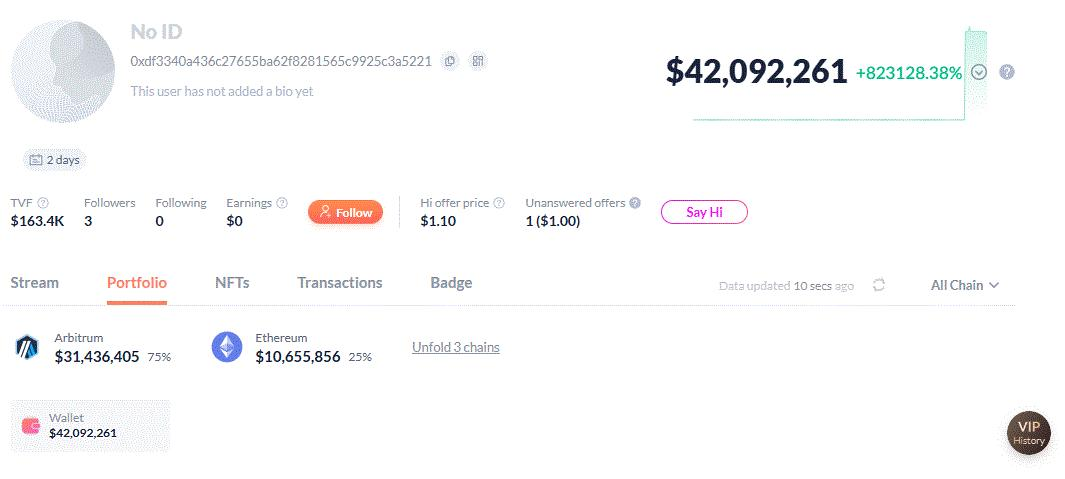Click the profile avatar
Viewport: 1065px width, 479px height.
tap(62, 71)
